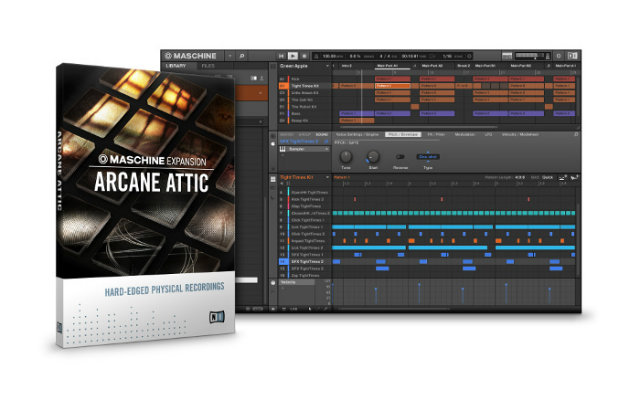Open Voice Settings / Engine page
The image size is (640, 400).
point(358,134)
